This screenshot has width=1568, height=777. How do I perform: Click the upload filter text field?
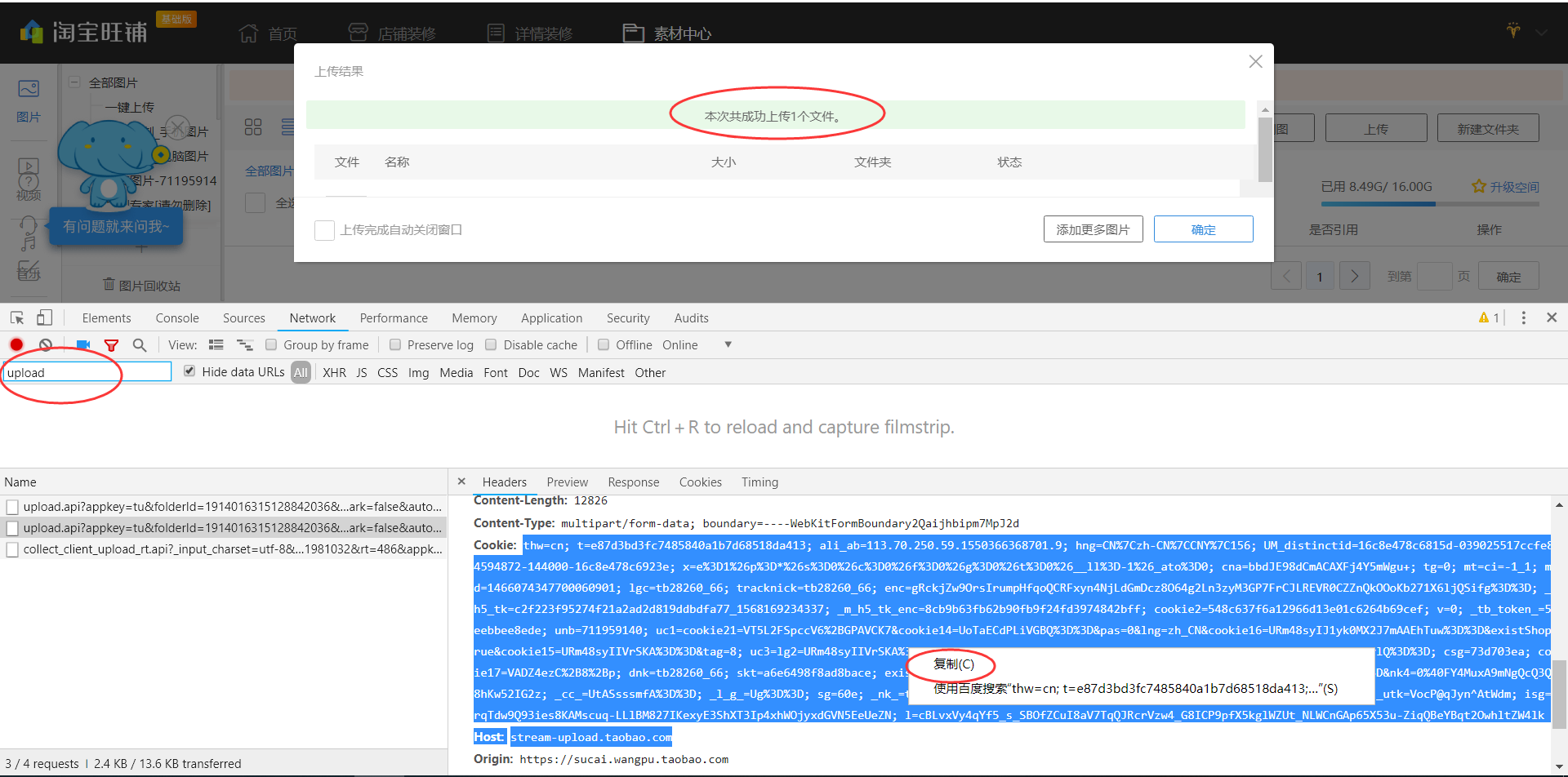click(87, 372)
